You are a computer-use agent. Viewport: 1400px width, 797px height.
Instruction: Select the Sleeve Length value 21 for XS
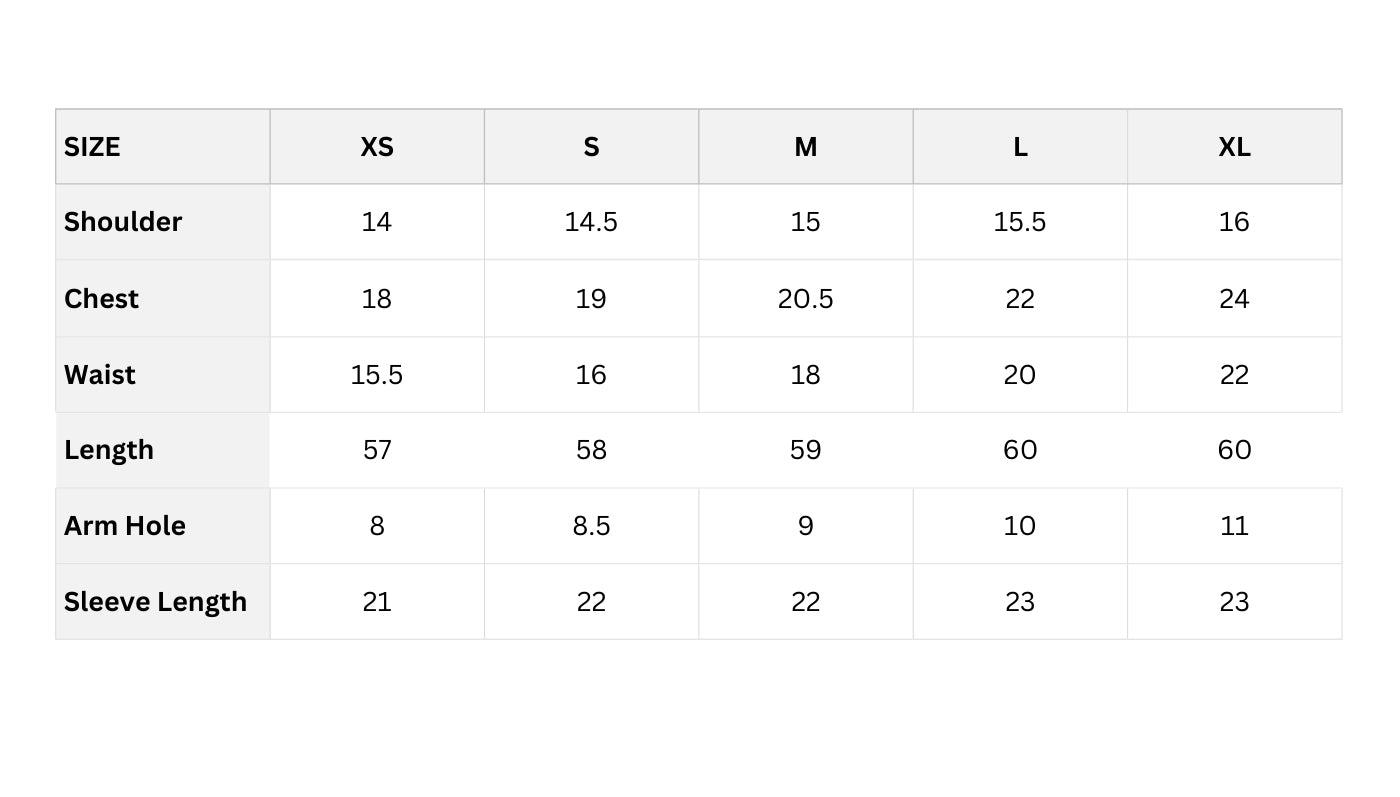point(377,602)
